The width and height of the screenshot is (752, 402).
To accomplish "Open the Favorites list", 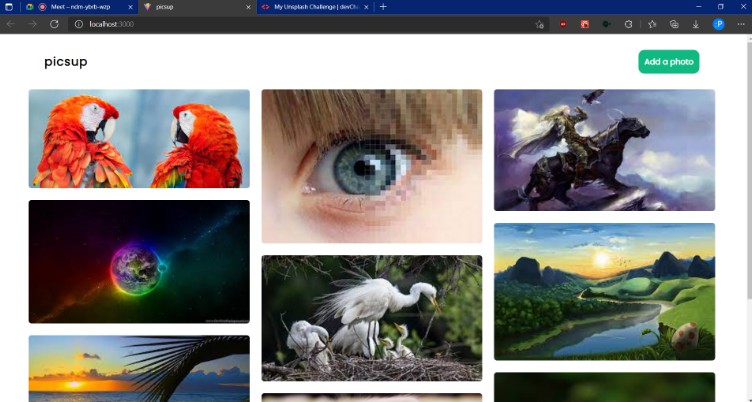I will 652,24.
